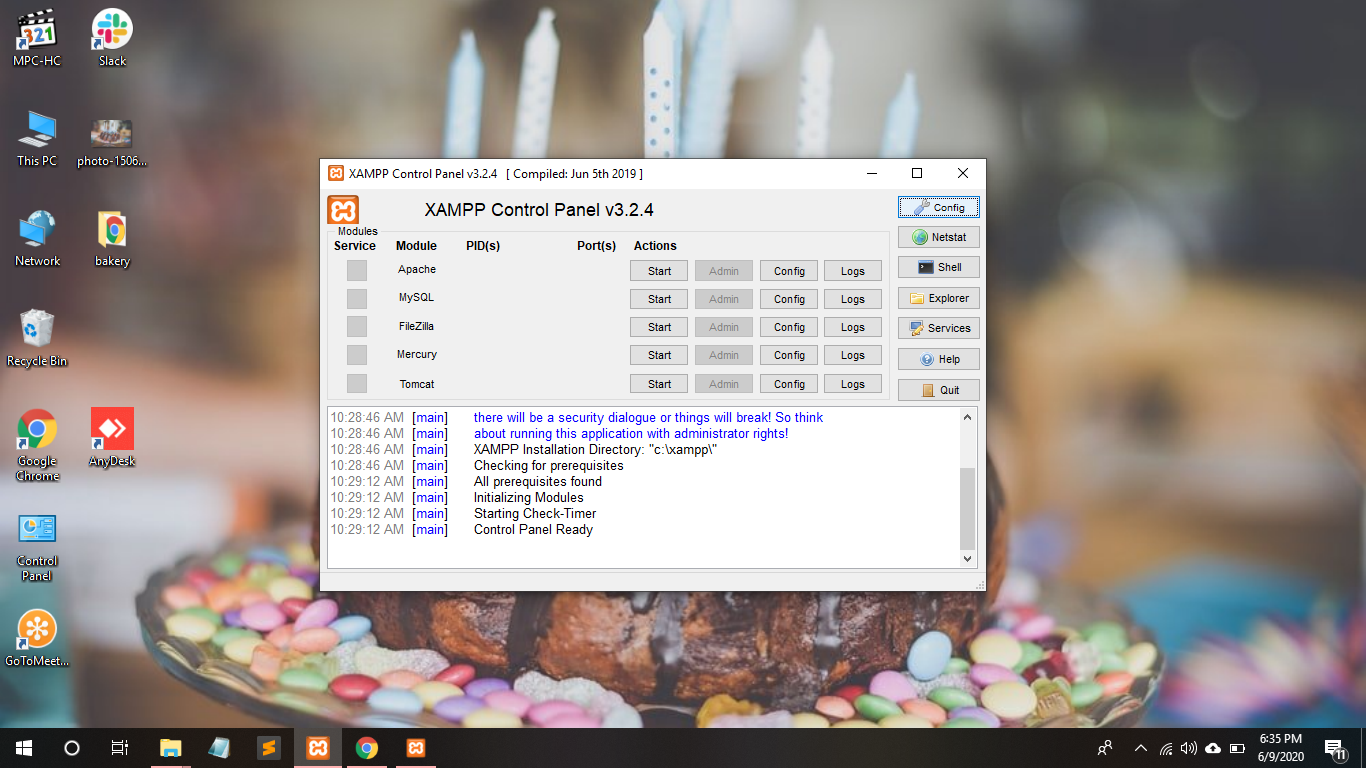Image resolution: width=1366 pixels, height=768 pixels.
Task: Open Tomcat Config menu
Action: [789, 384]
